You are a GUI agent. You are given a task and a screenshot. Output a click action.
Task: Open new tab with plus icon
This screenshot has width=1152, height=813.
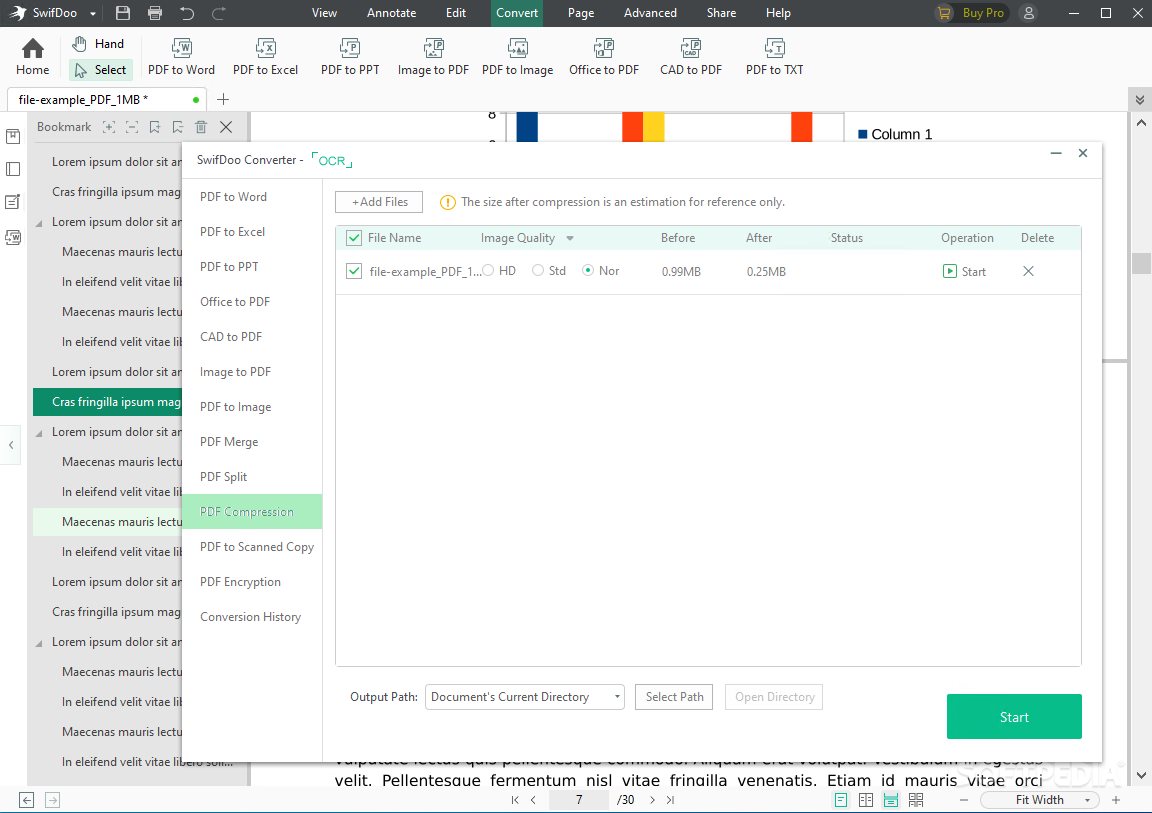click(x=223, y=99)
